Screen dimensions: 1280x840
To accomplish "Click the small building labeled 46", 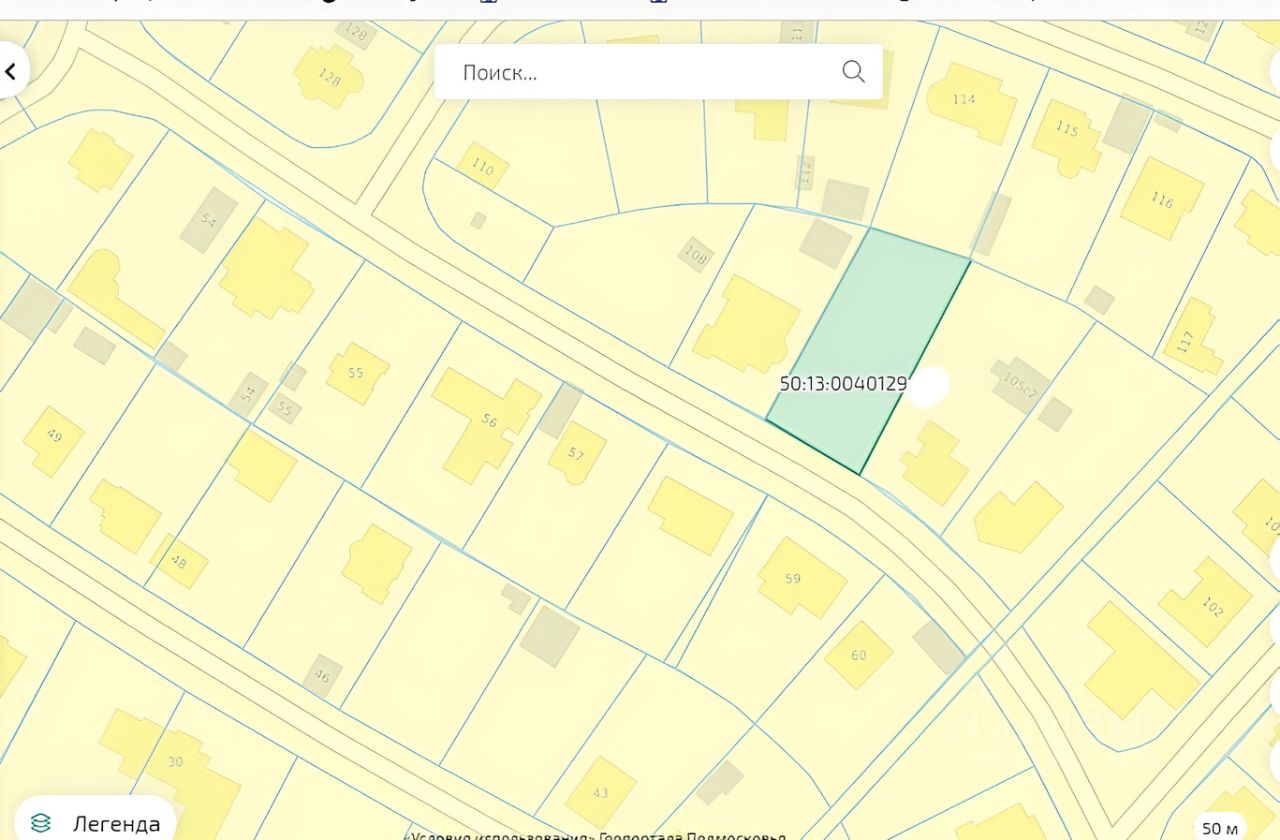I will [x=322, y=674].
